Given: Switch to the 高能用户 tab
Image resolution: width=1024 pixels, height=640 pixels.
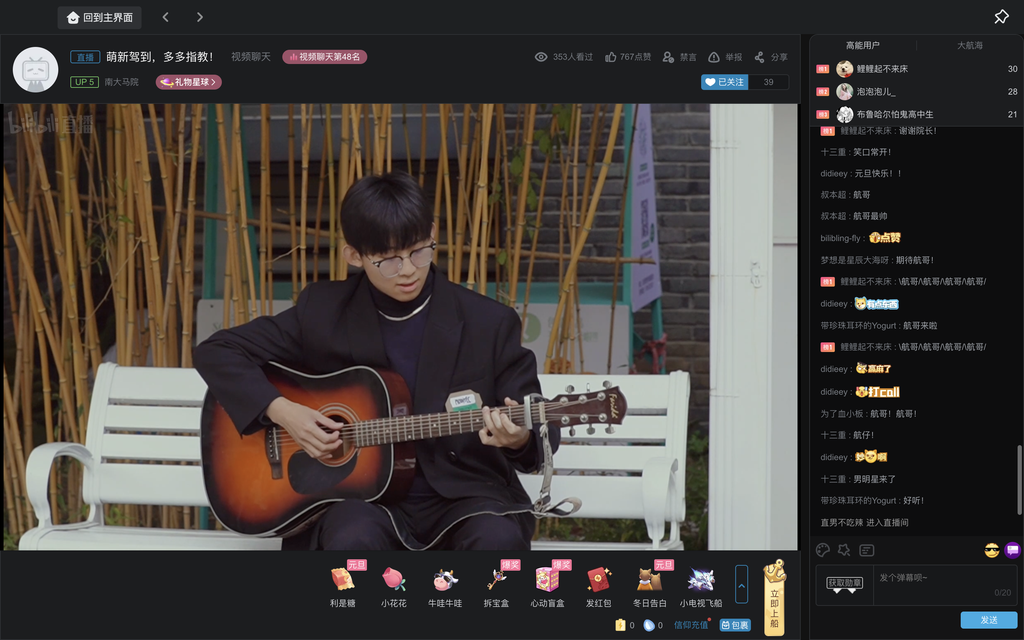Looking at the screenshot, I should pos(863,45).
